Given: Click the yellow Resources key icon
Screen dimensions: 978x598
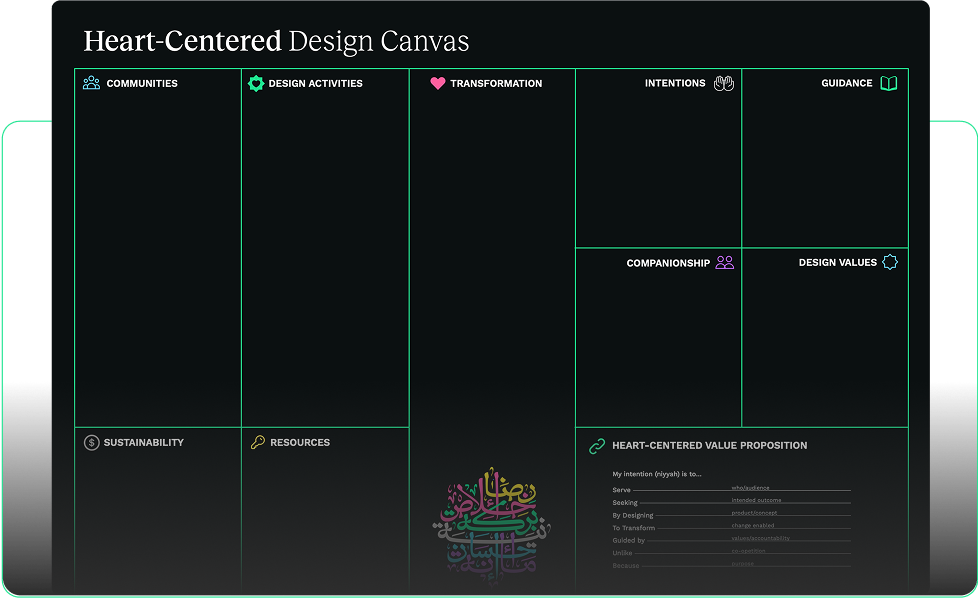Looking at the screenshot, I should (x=258, y=442).
